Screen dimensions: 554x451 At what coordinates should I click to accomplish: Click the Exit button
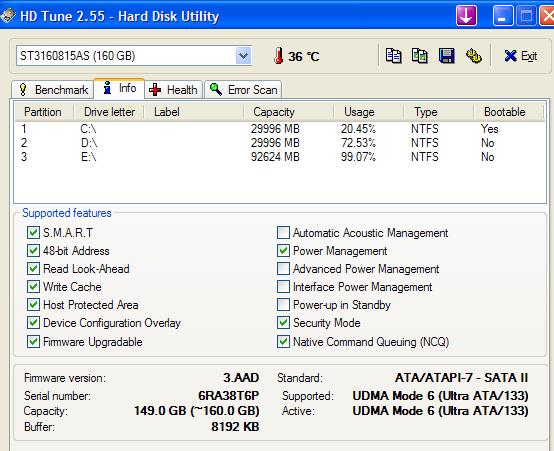click(x=521, y=56)
